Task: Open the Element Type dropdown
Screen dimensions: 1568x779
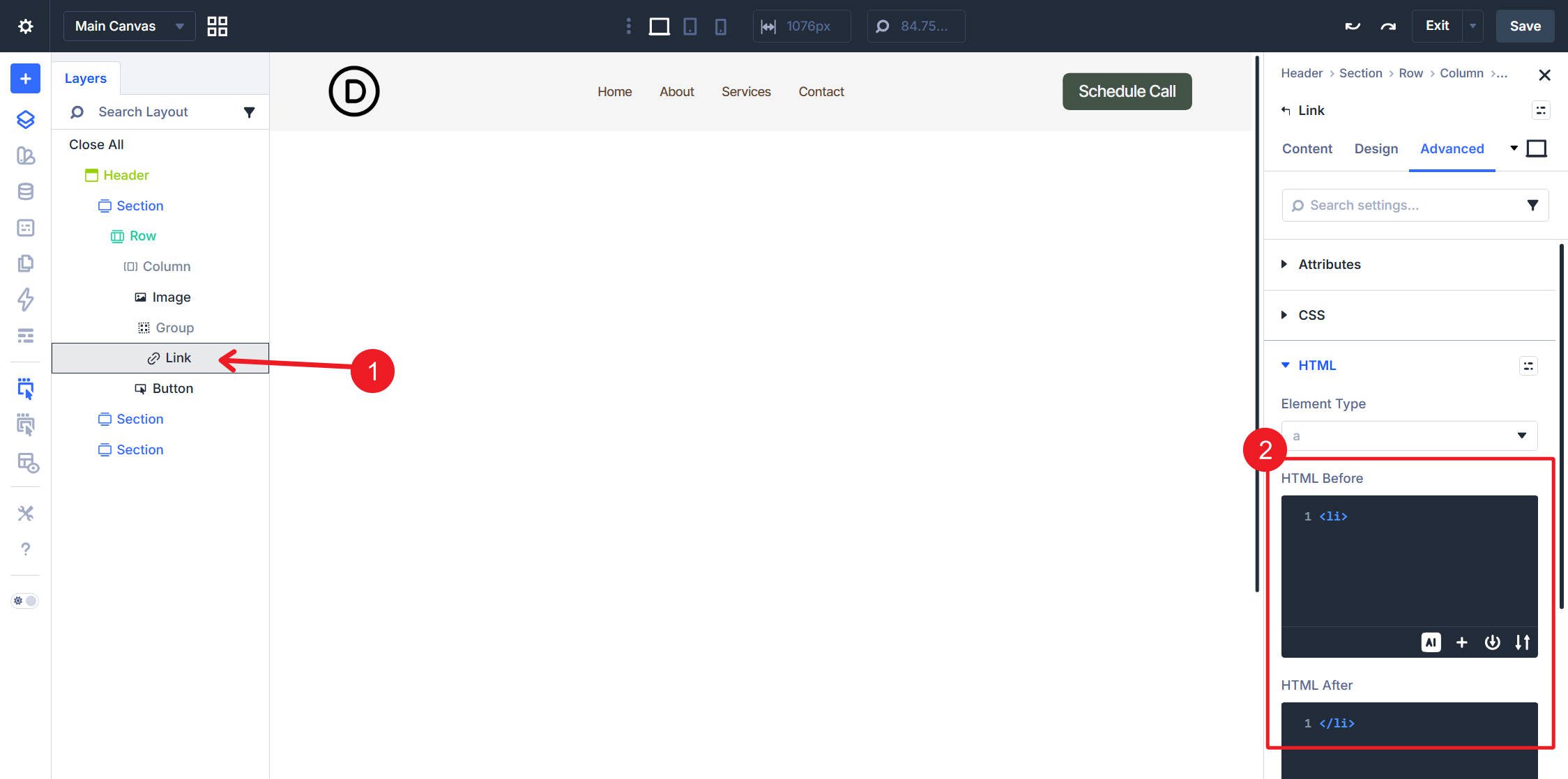Action: pyautogui.click(x=1408, y=435)
